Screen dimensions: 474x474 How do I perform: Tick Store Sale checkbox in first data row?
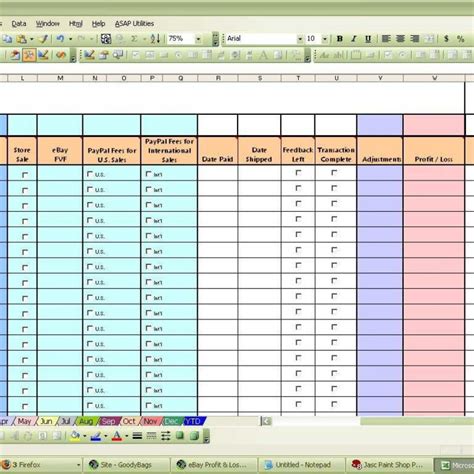coord(25,175)
